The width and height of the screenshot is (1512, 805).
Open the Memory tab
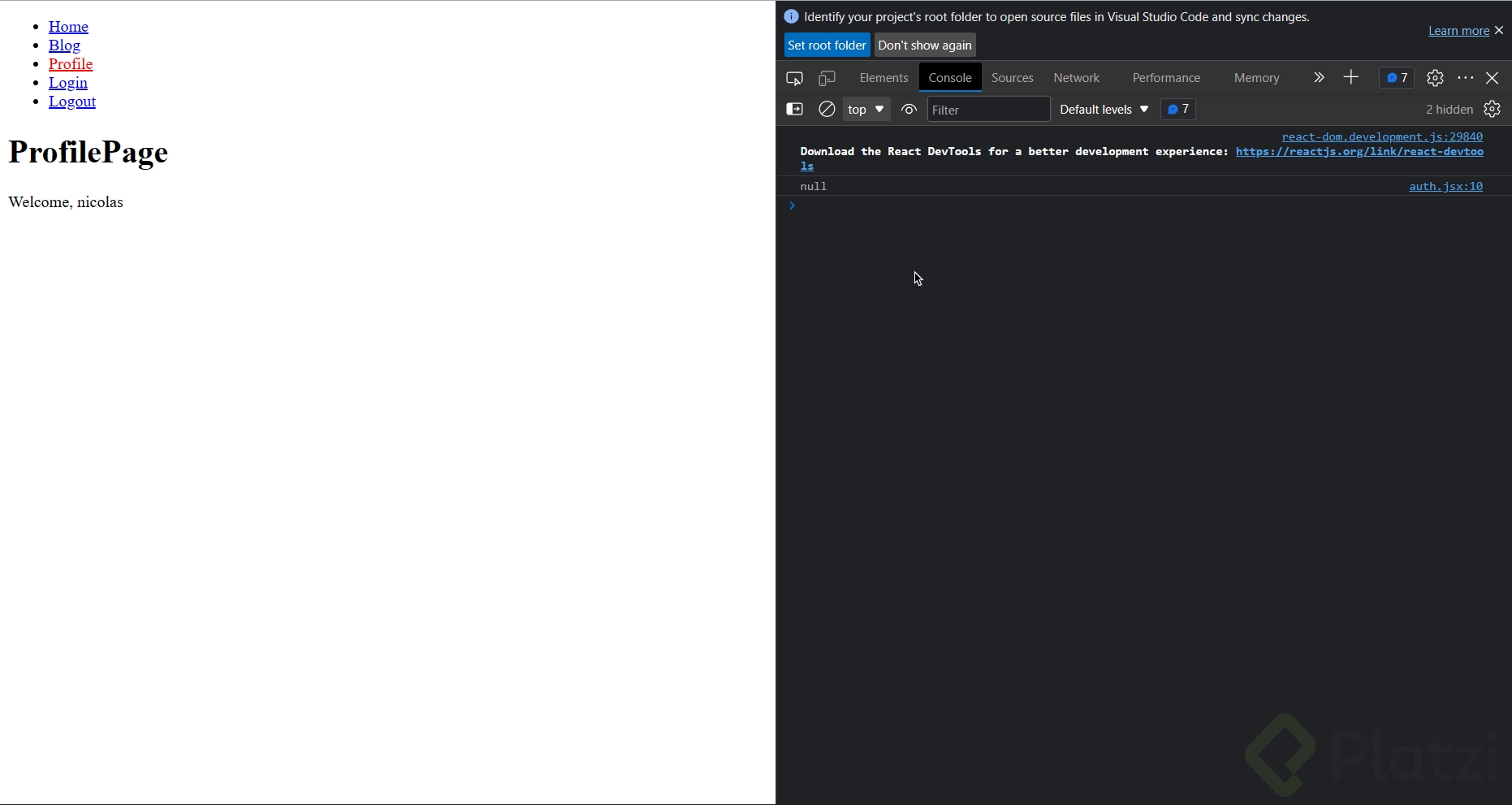click(x=1257, y=78)
